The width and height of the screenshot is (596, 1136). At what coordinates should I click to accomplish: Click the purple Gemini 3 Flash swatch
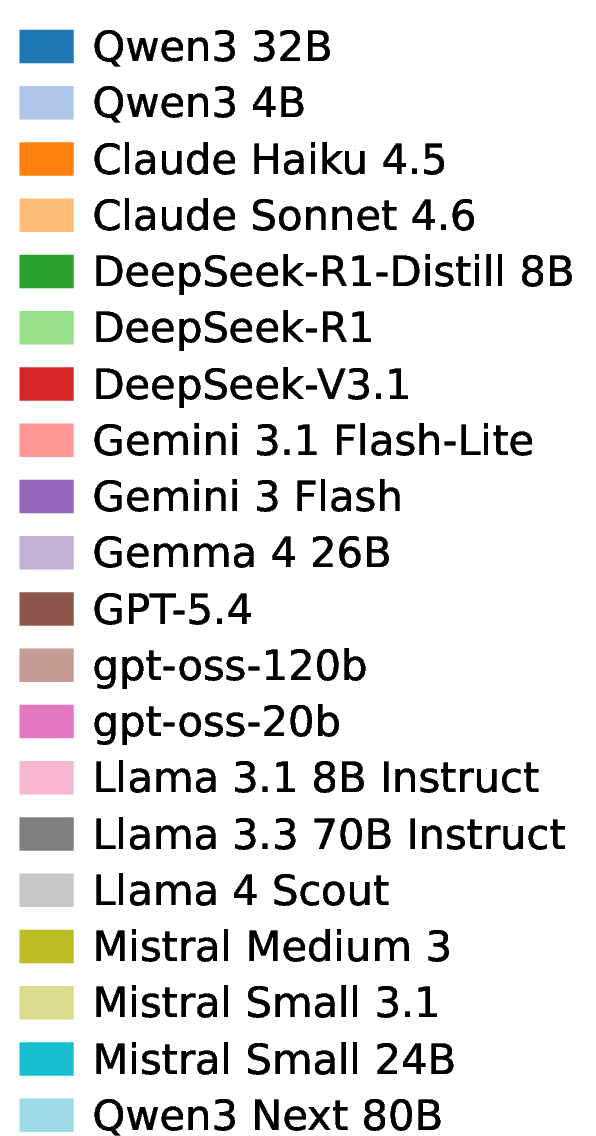tap(46, 496)
